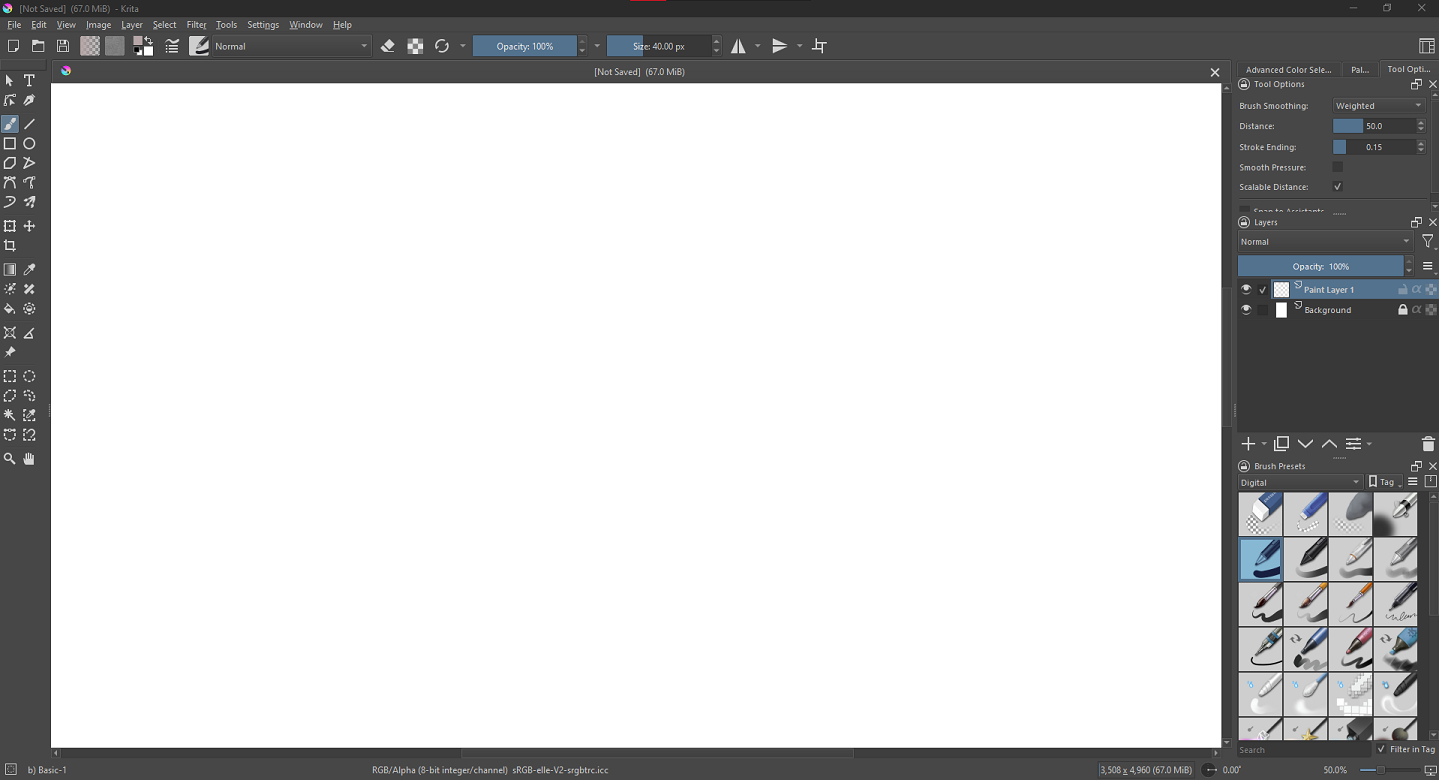This screenshot has height=780, width=1439.
Task: Switch to the Palette docker tab
Action: tap(1360, 70)
